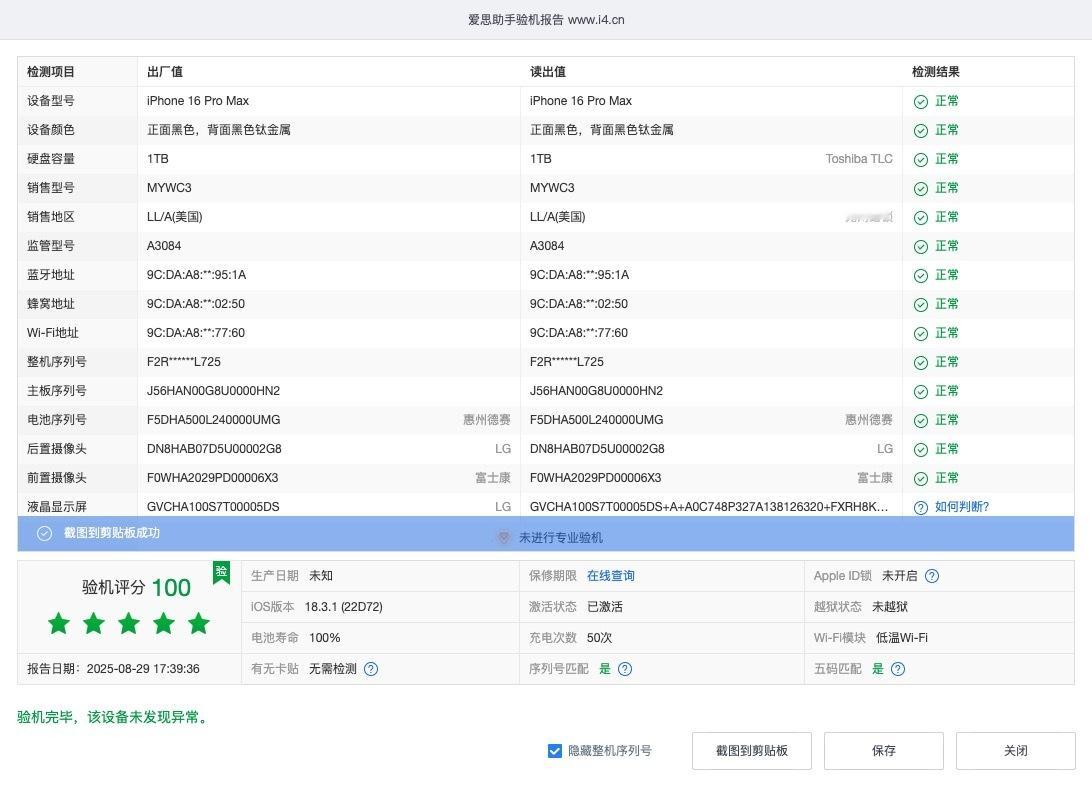Viewport: 1092px width, 786px height.
Task: Select factory Wi-Fi address 9C:DA:A8:**:77:60
Action: [x=196, y=333]
